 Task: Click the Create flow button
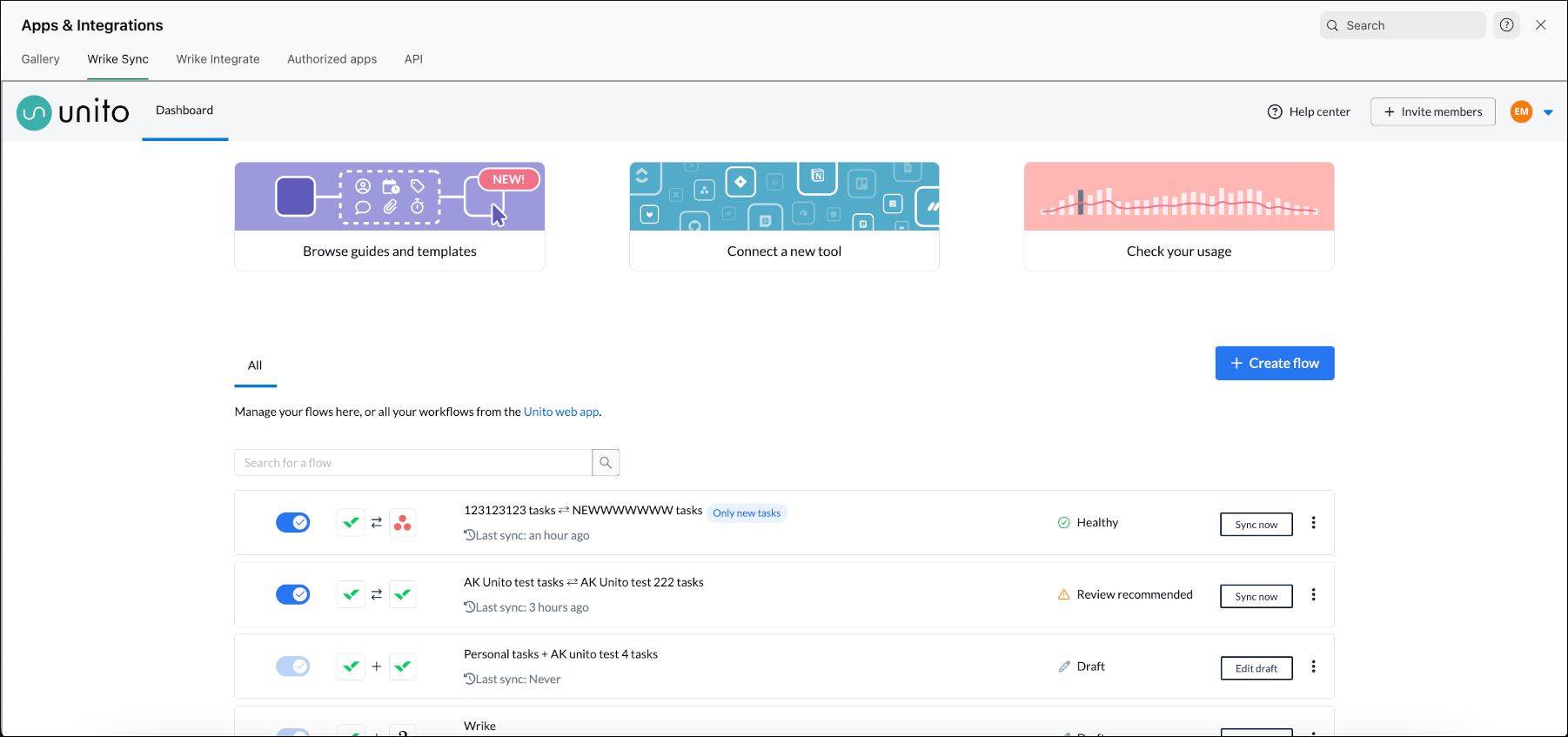[1274, 364]
